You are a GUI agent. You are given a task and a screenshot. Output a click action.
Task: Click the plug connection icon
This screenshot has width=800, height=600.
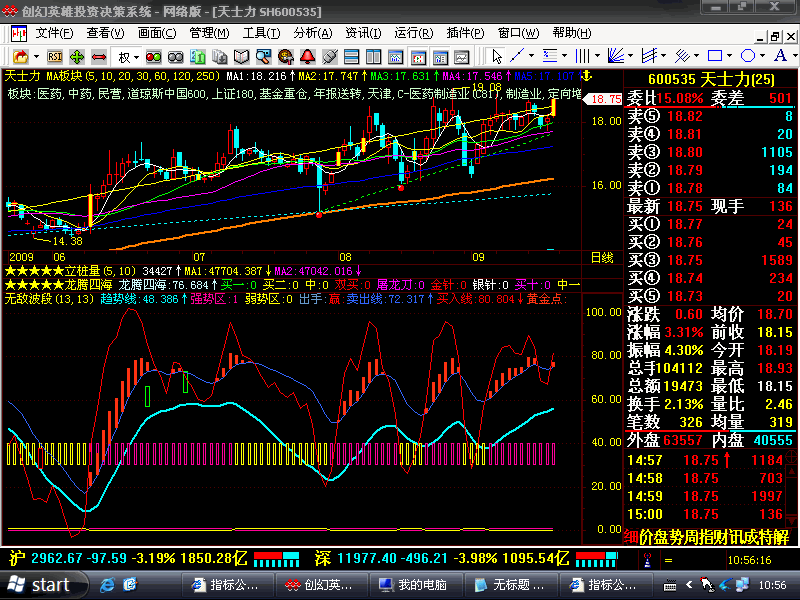(330, 56)
